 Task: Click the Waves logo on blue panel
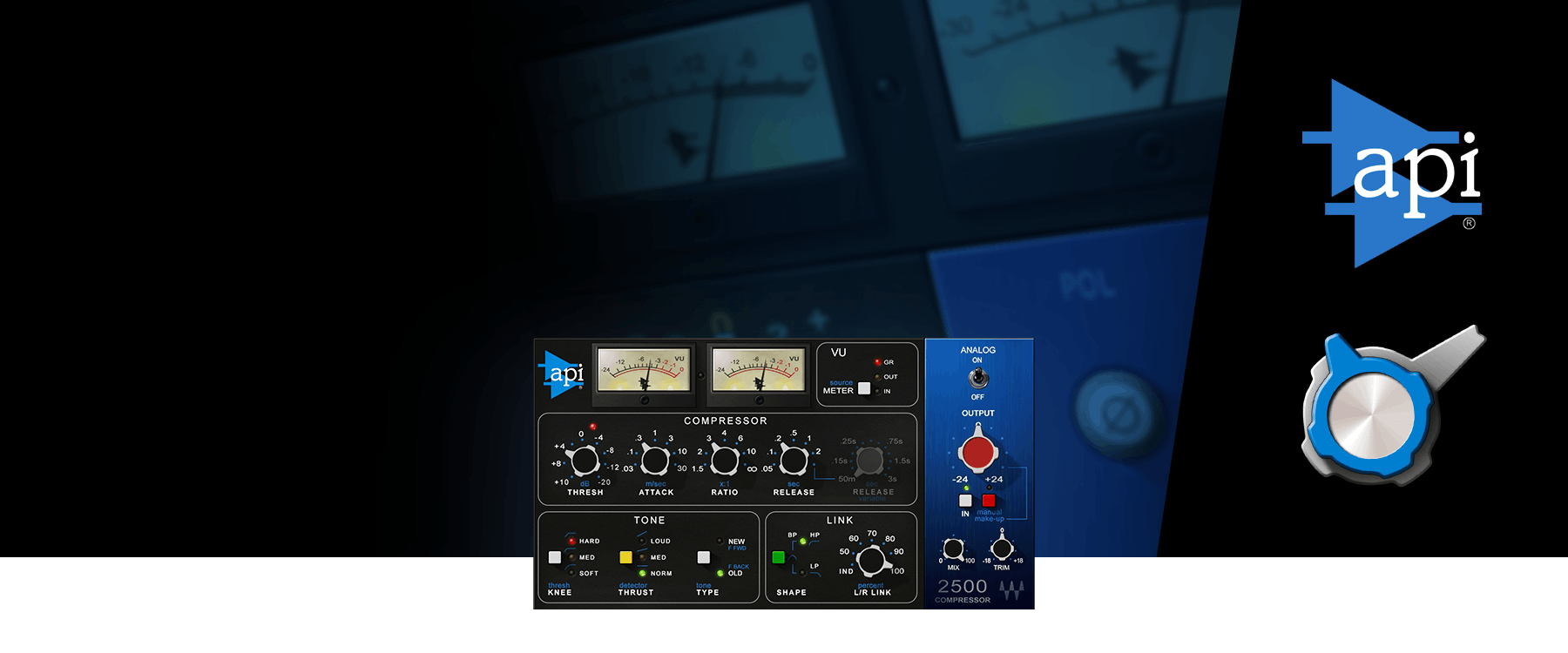click(x=1011, y=591)
